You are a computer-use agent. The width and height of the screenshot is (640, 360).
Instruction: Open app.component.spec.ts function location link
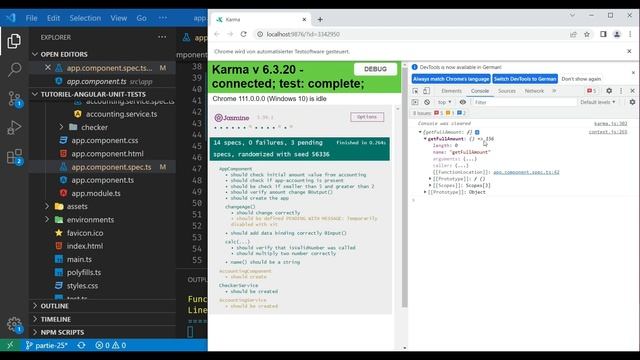(x=526, y=172)
